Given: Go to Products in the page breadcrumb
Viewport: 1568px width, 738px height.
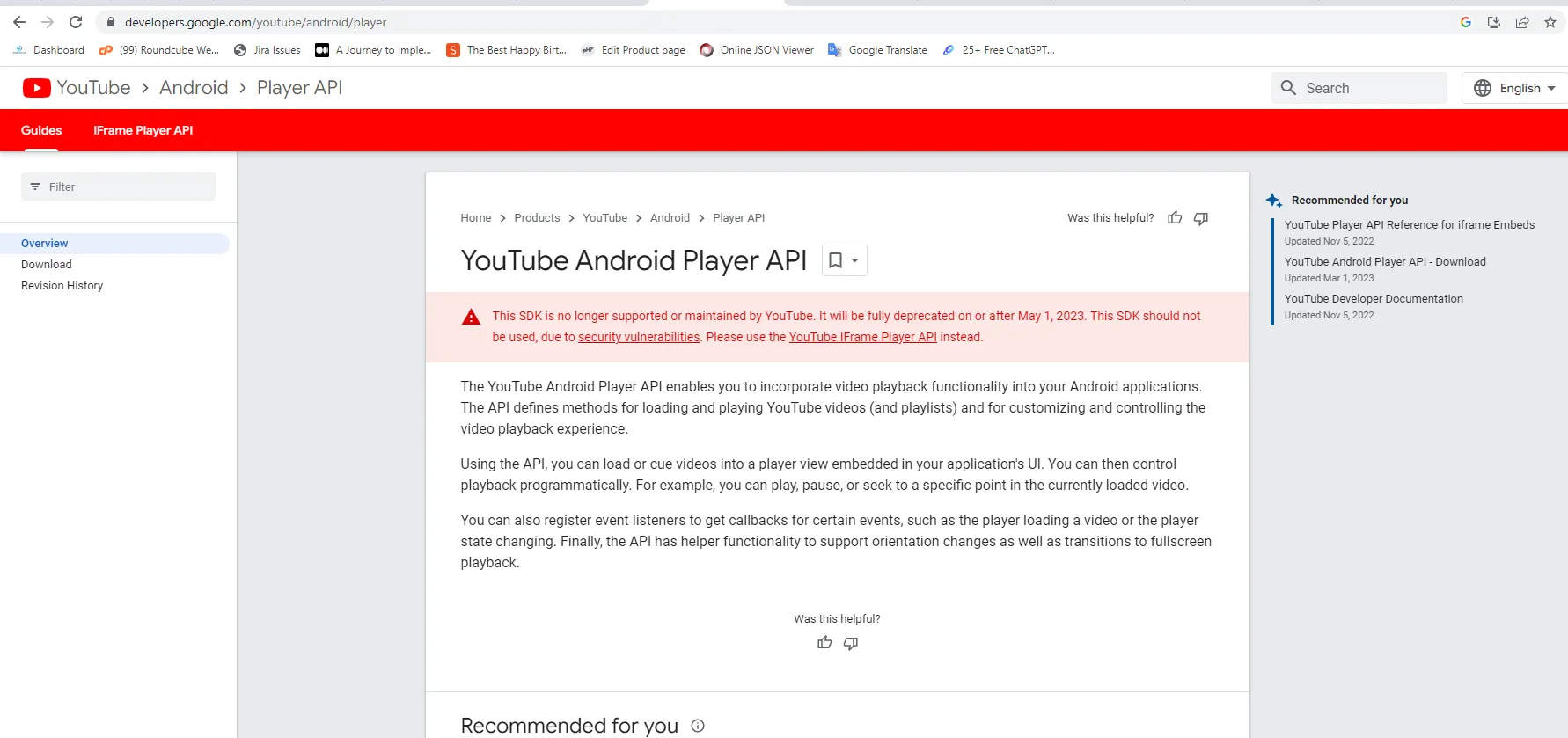Looking at the screenshot, I should (537, 218).
